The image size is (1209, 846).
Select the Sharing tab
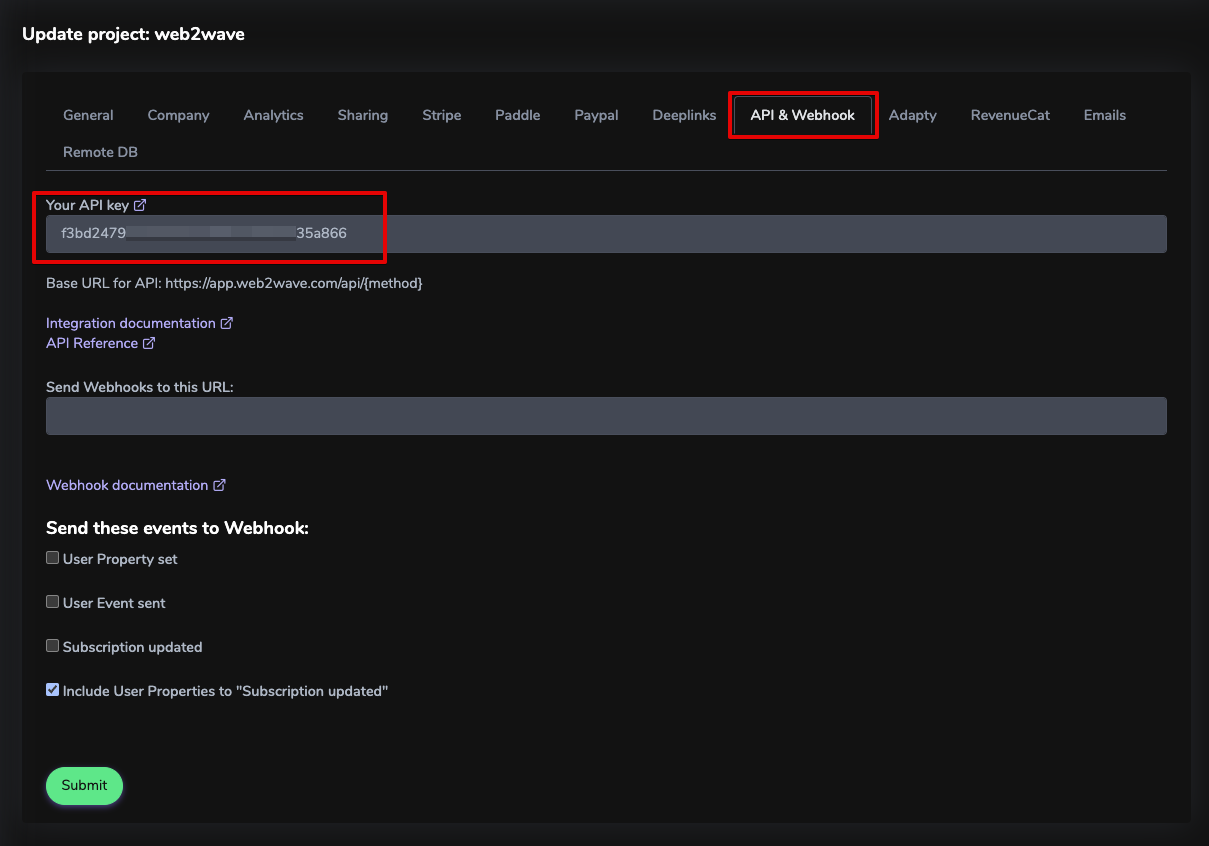[362, 115]
